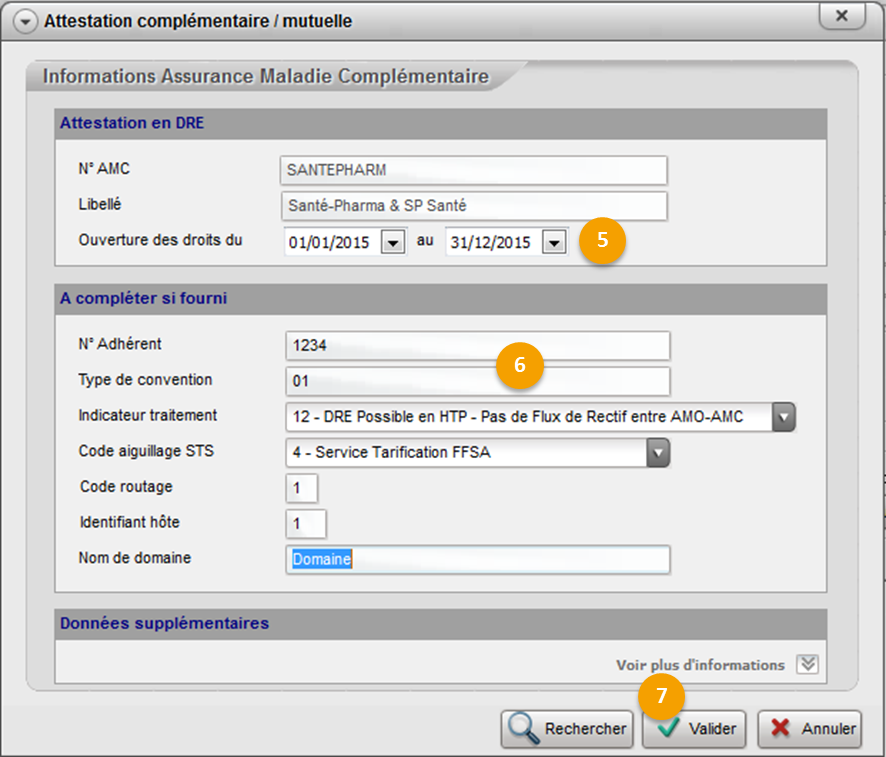Viewport: 886px width, 757px height.
Task: Click the Valider button with green checkmark
Action: pyautogui.click(x=697, y=729)
